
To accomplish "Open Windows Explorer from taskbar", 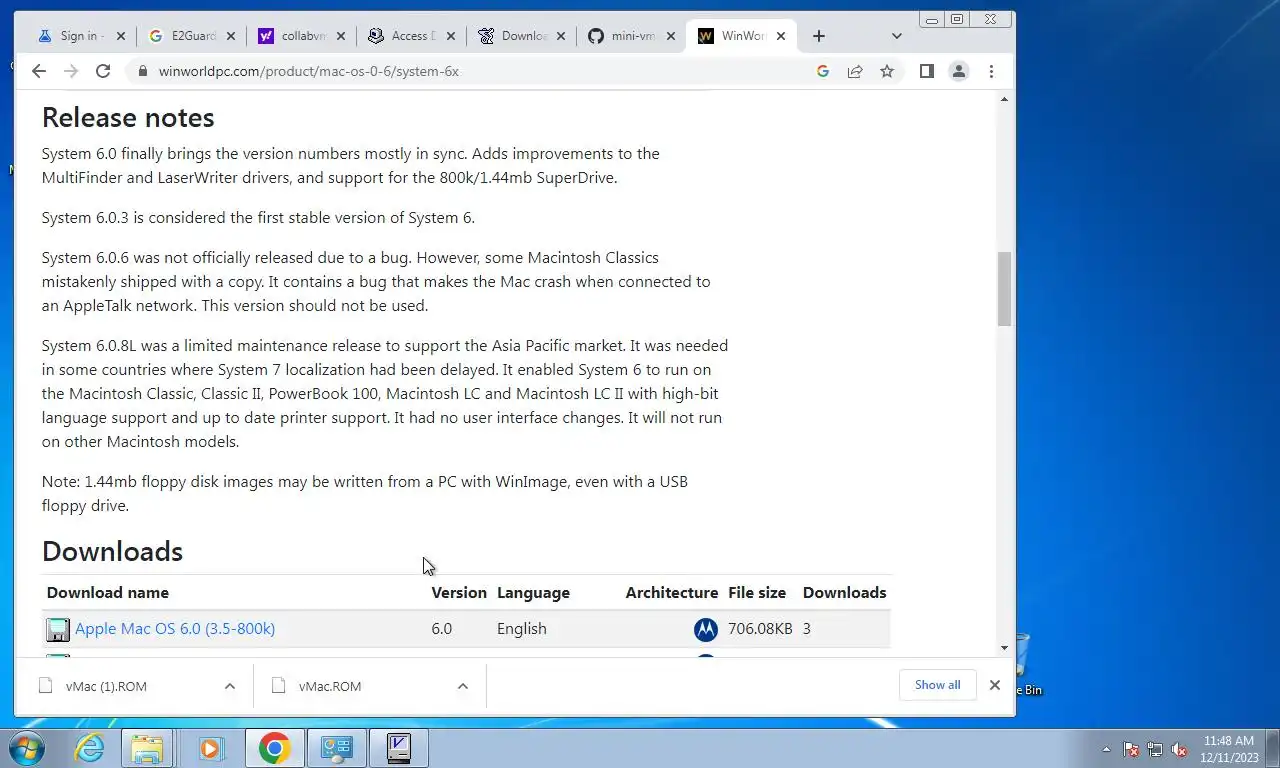I will [x=147, y=748].
